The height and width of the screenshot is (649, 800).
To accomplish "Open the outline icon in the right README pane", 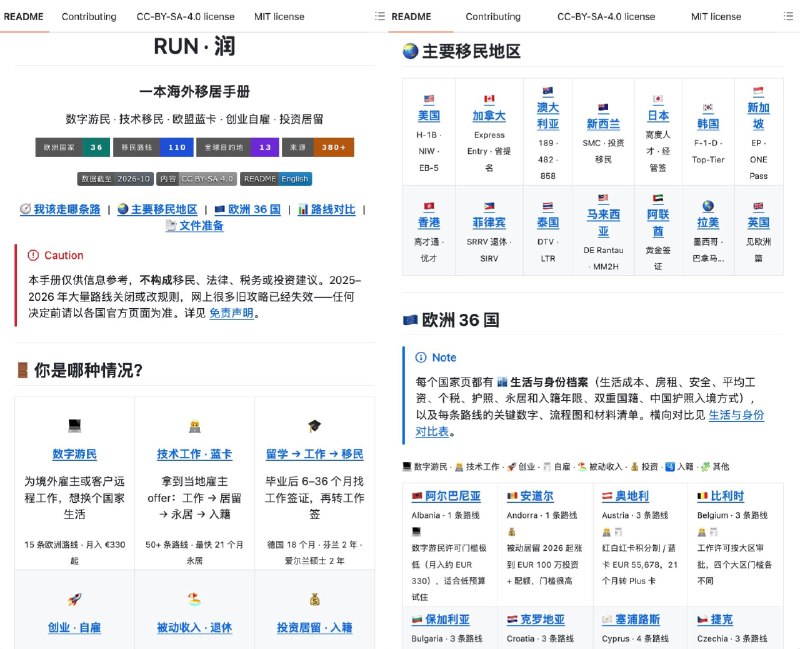I will pyautogui.click(x=788, y=16).
